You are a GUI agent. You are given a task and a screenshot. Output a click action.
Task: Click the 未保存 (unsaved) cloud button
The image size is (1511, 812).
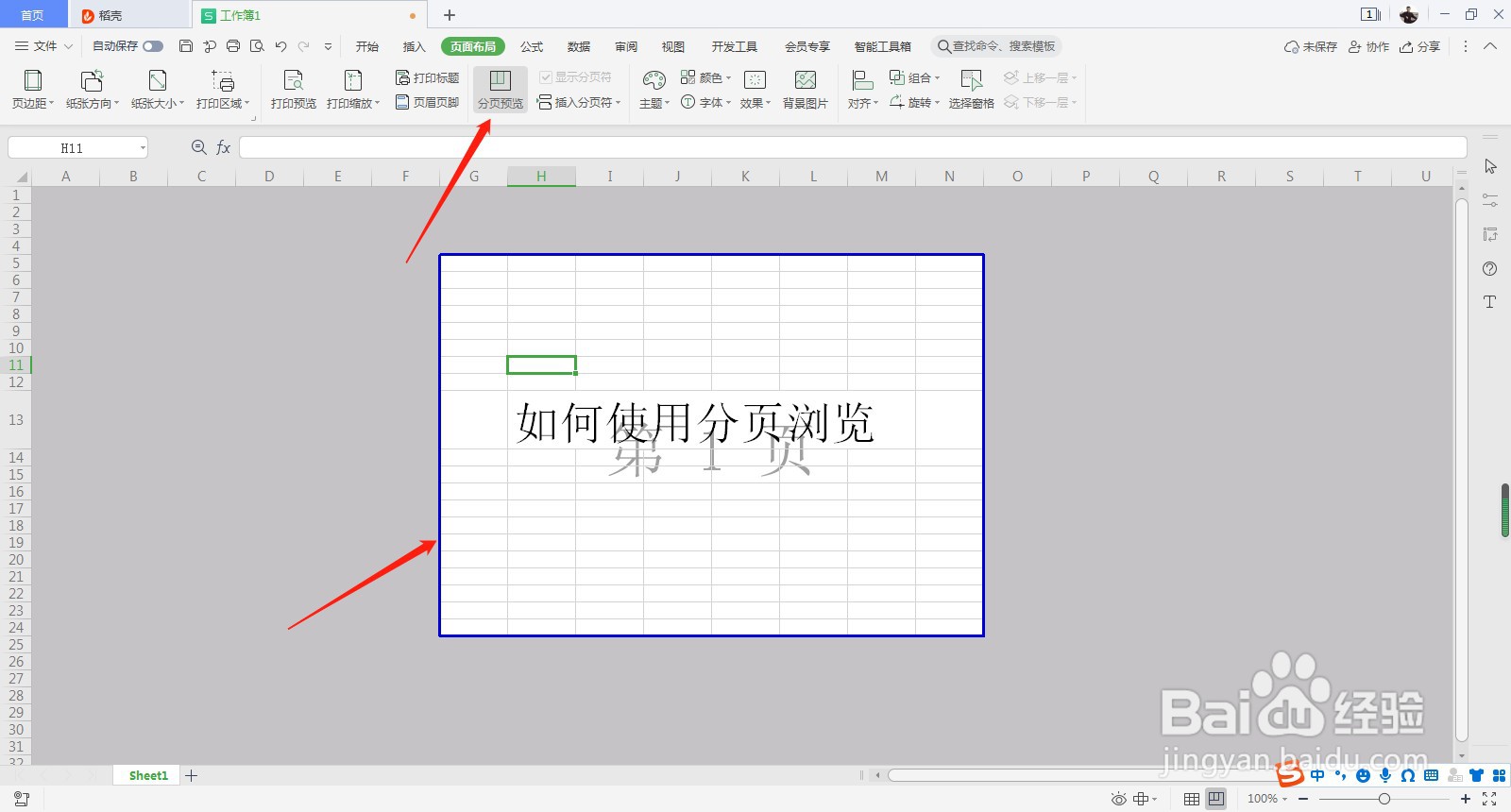[x=1310, y=46]
